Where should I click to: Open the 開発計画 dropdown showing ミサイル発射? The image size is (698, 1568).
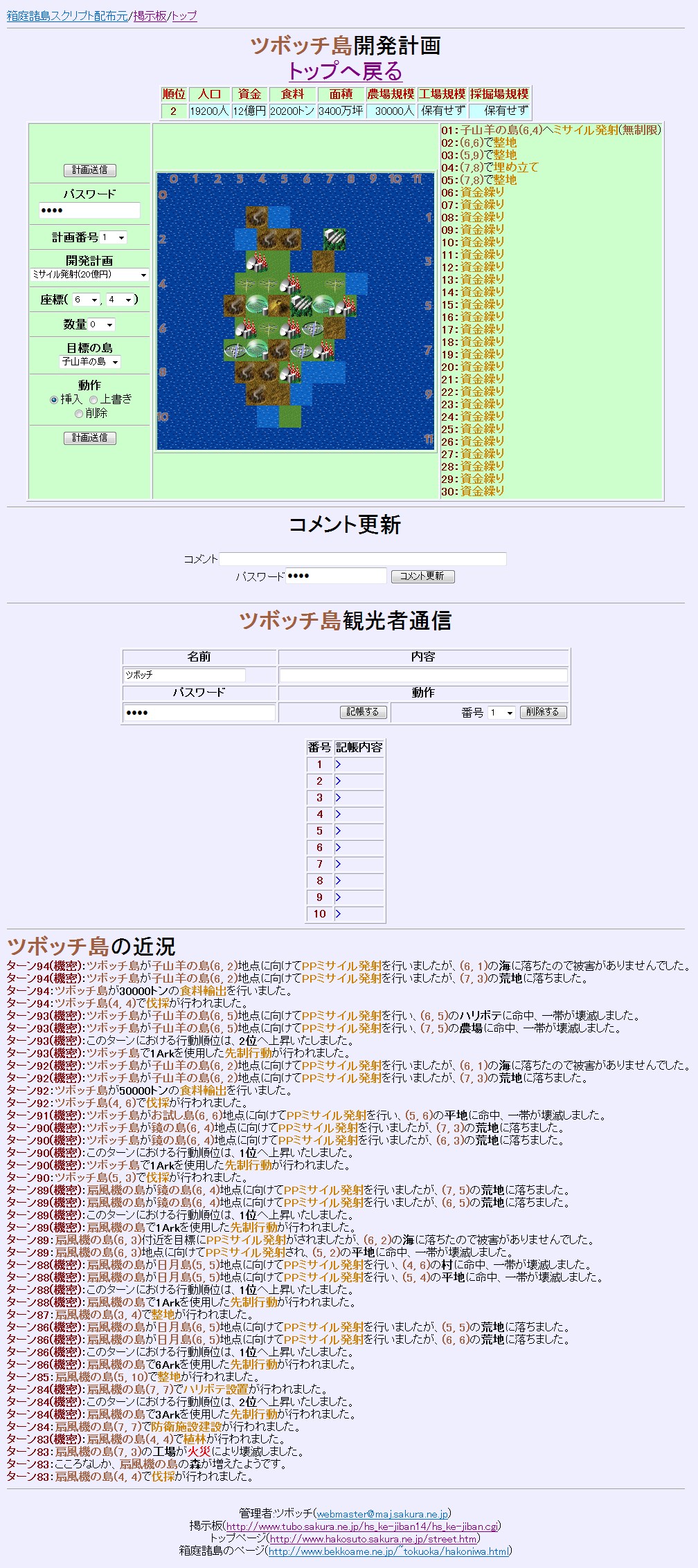(x=89, y=275)
